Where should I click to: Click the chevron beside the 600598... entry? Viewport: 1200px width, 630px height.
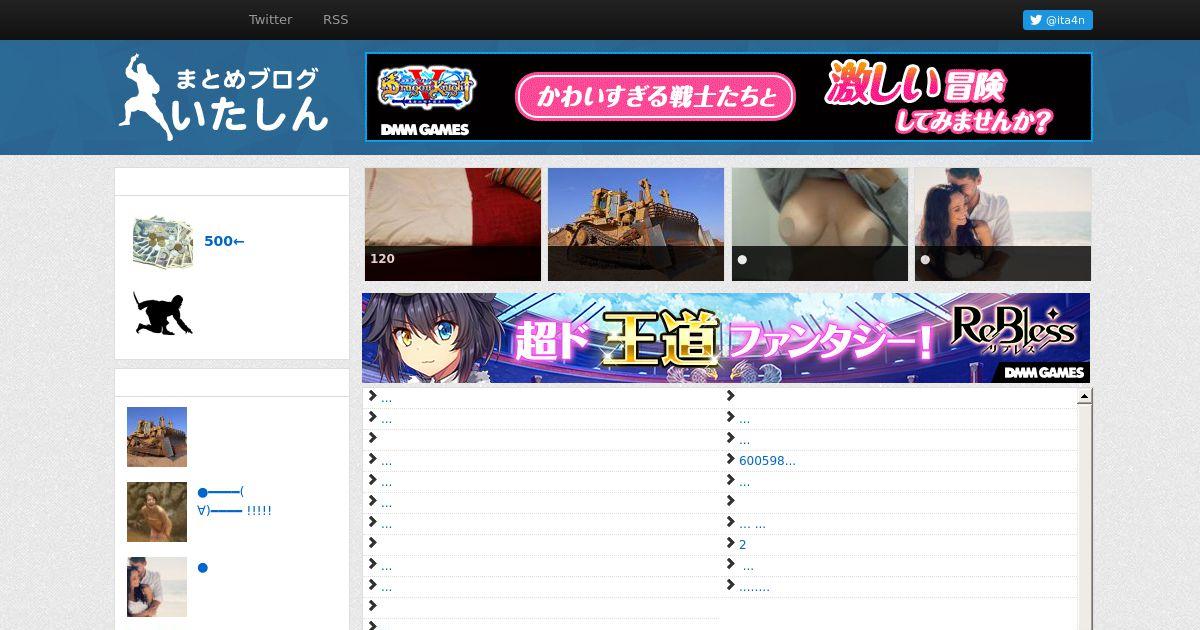[730, 460]
